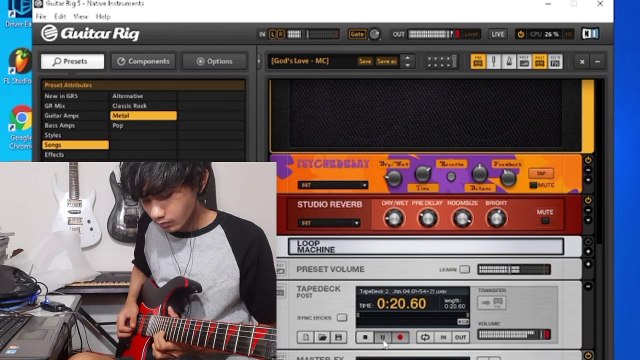Select Styles attribute

click(76, 135)
